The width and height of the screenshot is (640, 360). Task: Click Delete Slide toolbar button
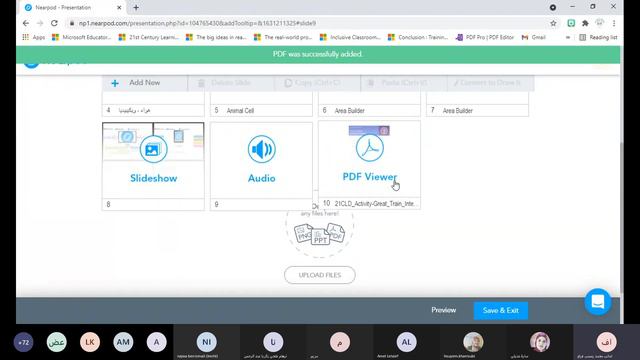[231, 83]
